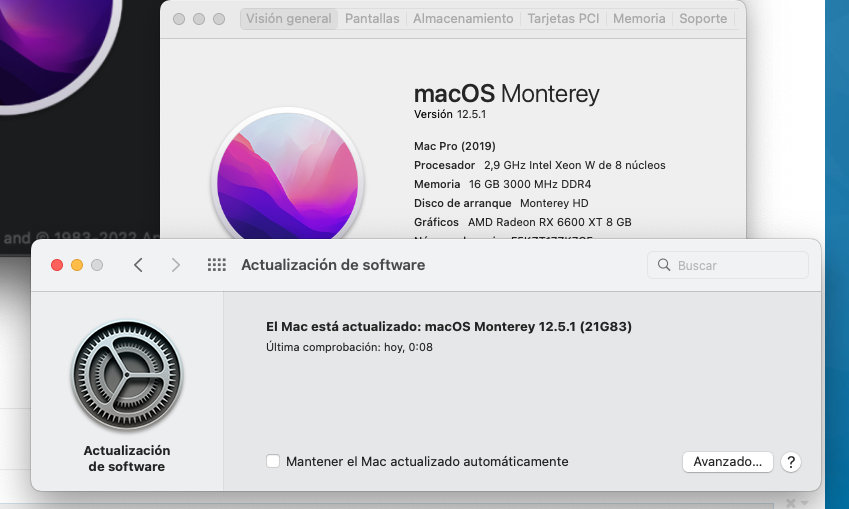The width and height of the screenshot is (849, 509).
Task: Click the Actualización de software window title
Action: tap(333, 265)
